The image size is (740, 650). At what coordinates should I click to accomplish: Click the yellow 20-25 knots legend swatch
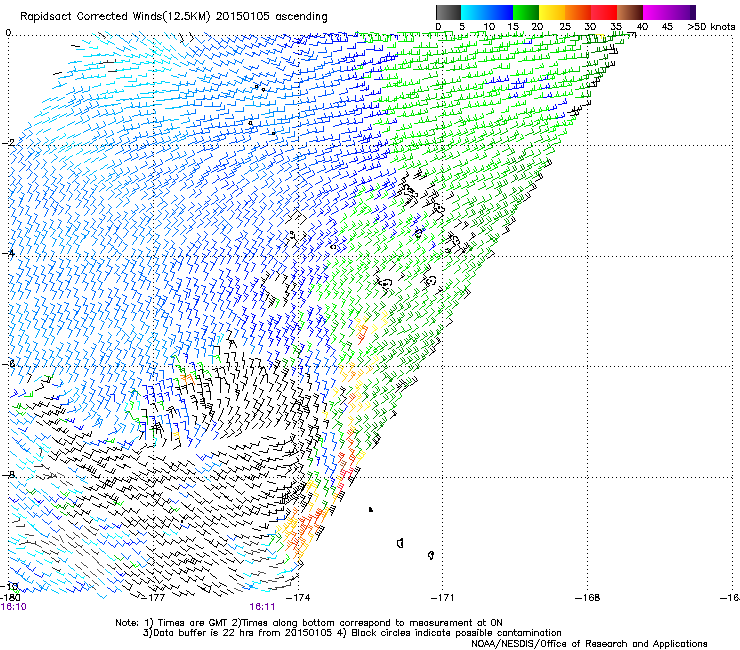click(x=552, y=12)
